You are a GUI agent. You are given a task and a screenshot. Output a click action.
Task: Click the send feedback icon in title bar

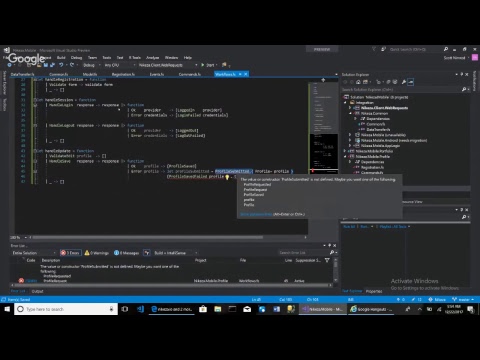[x=383, y=49]
